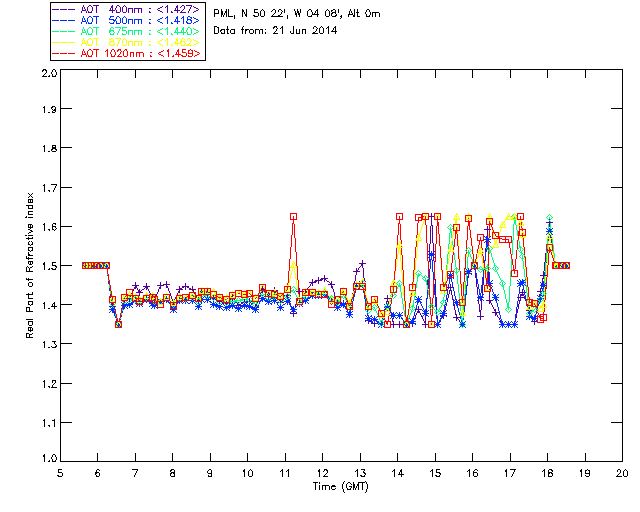The height and width of the screenshot is (512, 640).
Task: Click the 1.5 y-axis tick label
Action: (49, 265)
